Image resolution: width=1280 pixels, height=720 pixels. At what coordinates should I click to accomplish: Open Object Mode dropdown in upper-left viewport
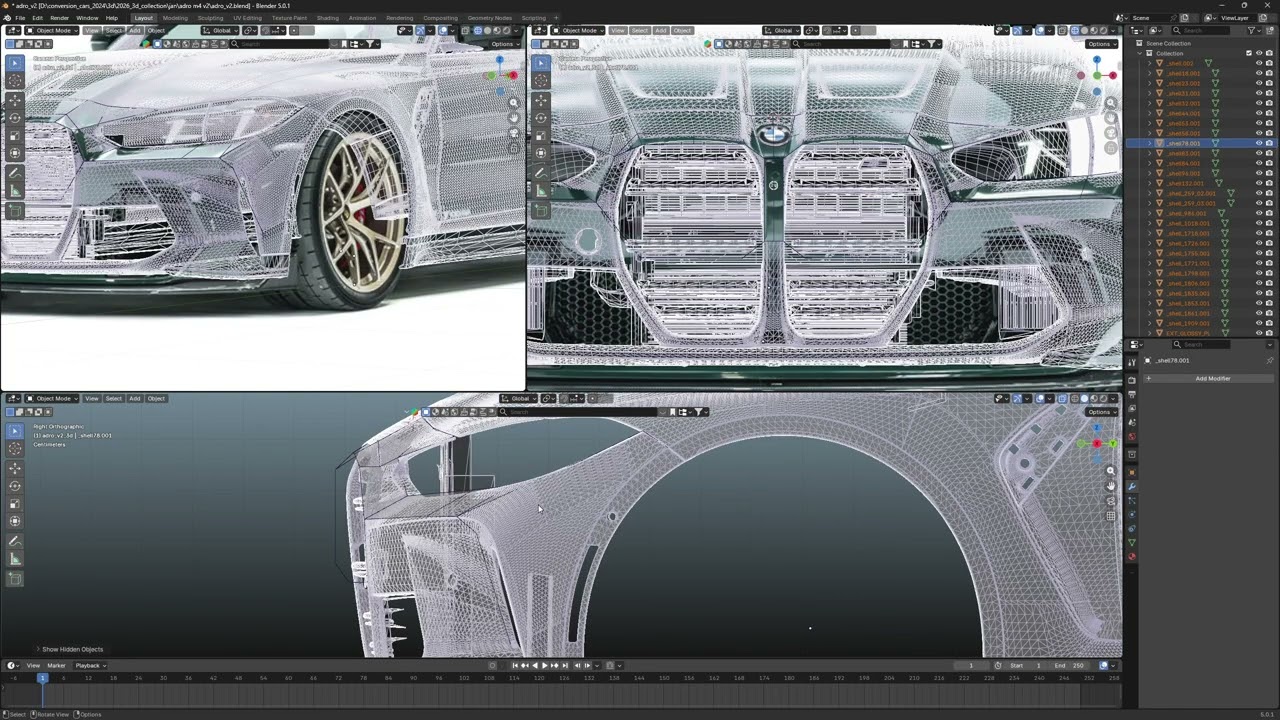point(52,31)
